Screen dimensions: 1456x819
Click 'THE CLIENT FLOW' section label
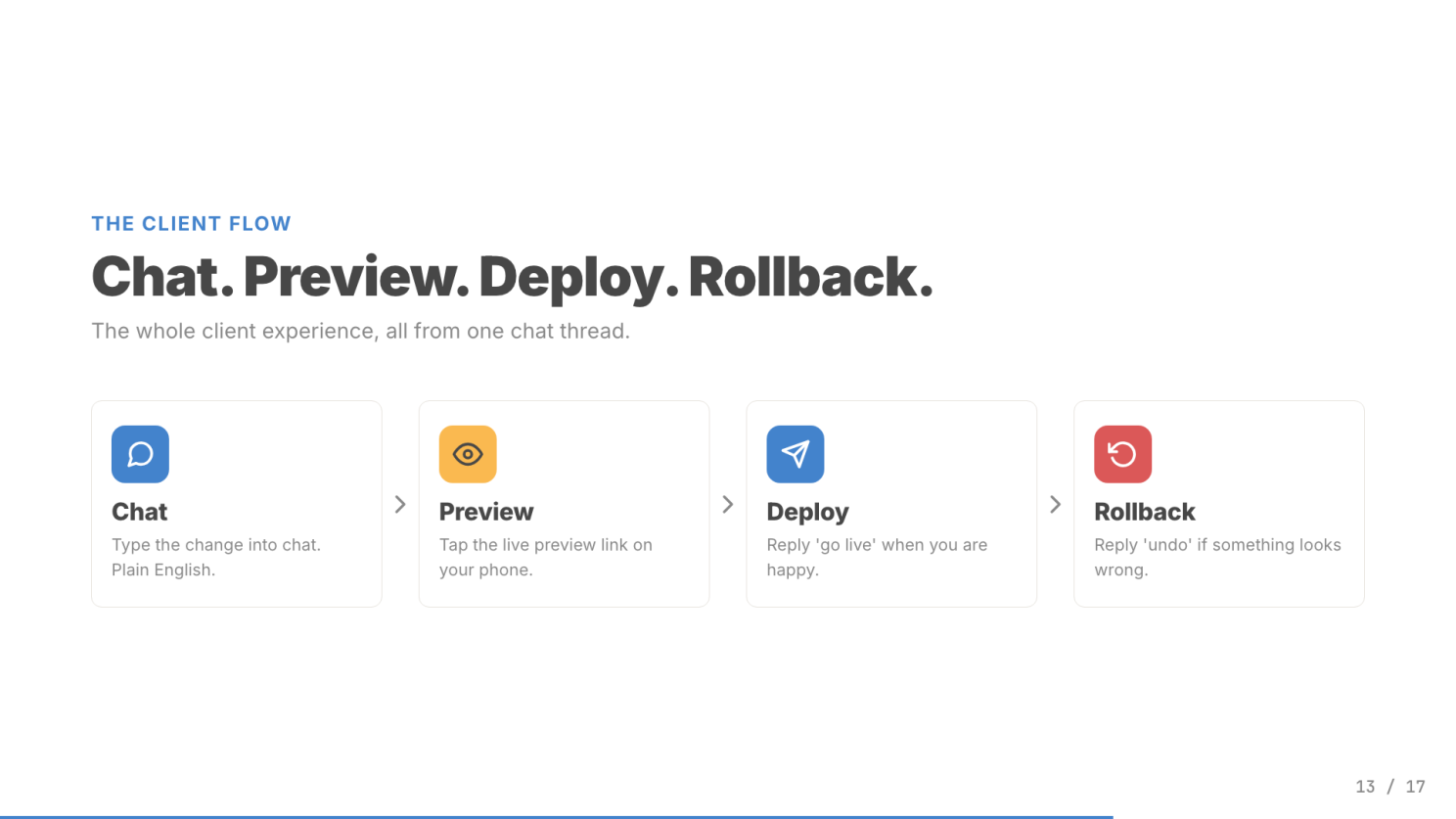click(191, 224)
